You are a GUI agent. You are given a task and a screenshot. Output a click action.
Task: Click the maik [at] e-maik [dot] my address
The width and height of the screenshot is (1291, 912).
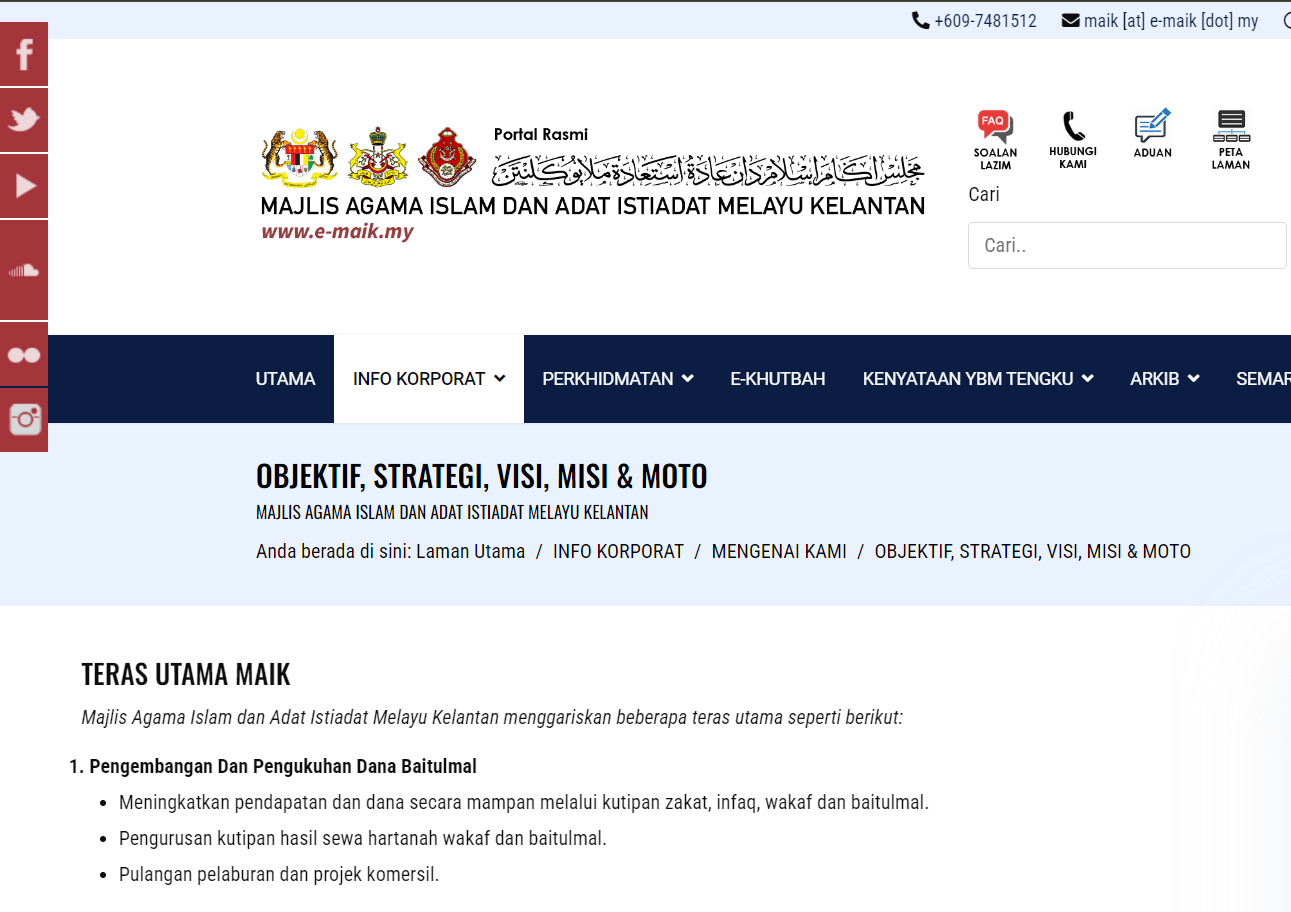tap(1171, 21)
